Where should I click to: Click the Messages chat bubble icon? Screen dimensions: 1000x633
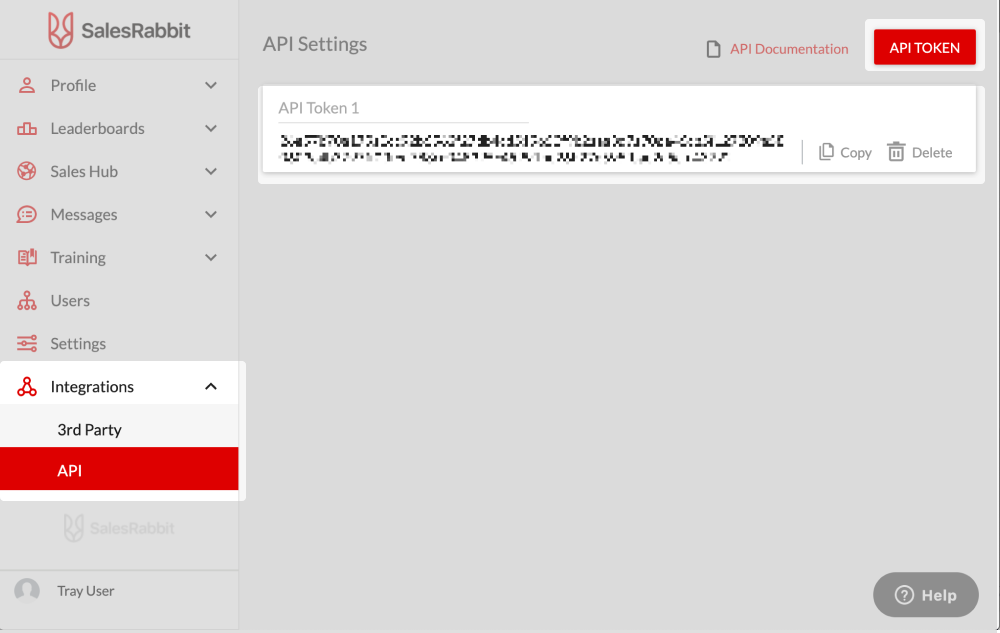pyautogui.click(x=26, y=214)
